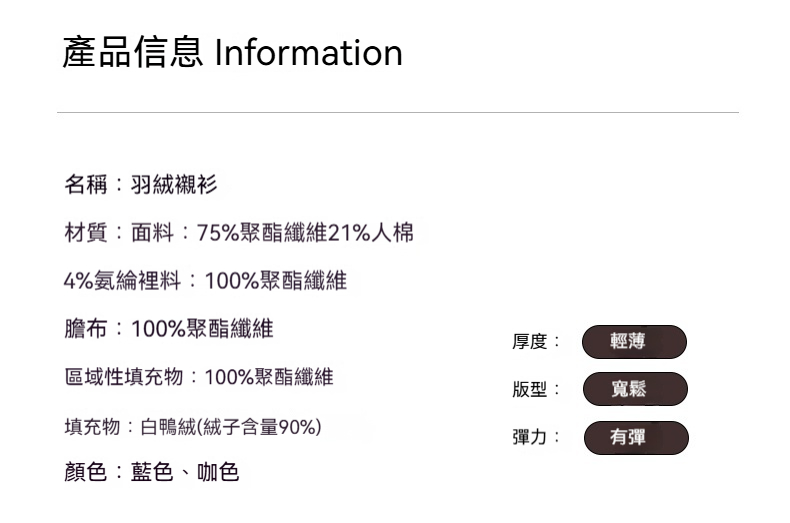790x523 pixels.
Task: Click the 名稱 field label
Action: pos(86,185)
